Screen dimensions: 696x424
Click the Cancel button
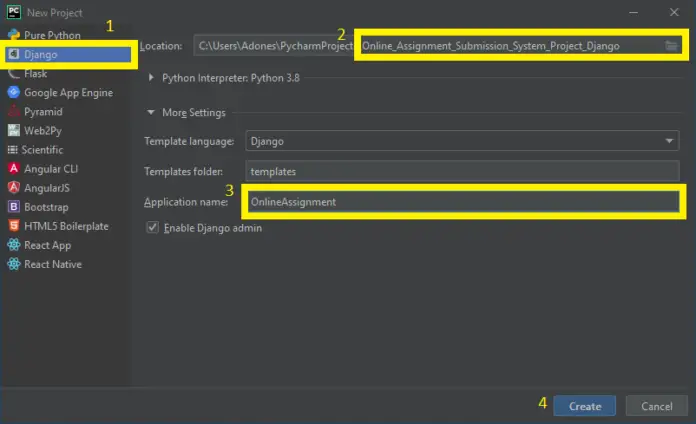656,406
